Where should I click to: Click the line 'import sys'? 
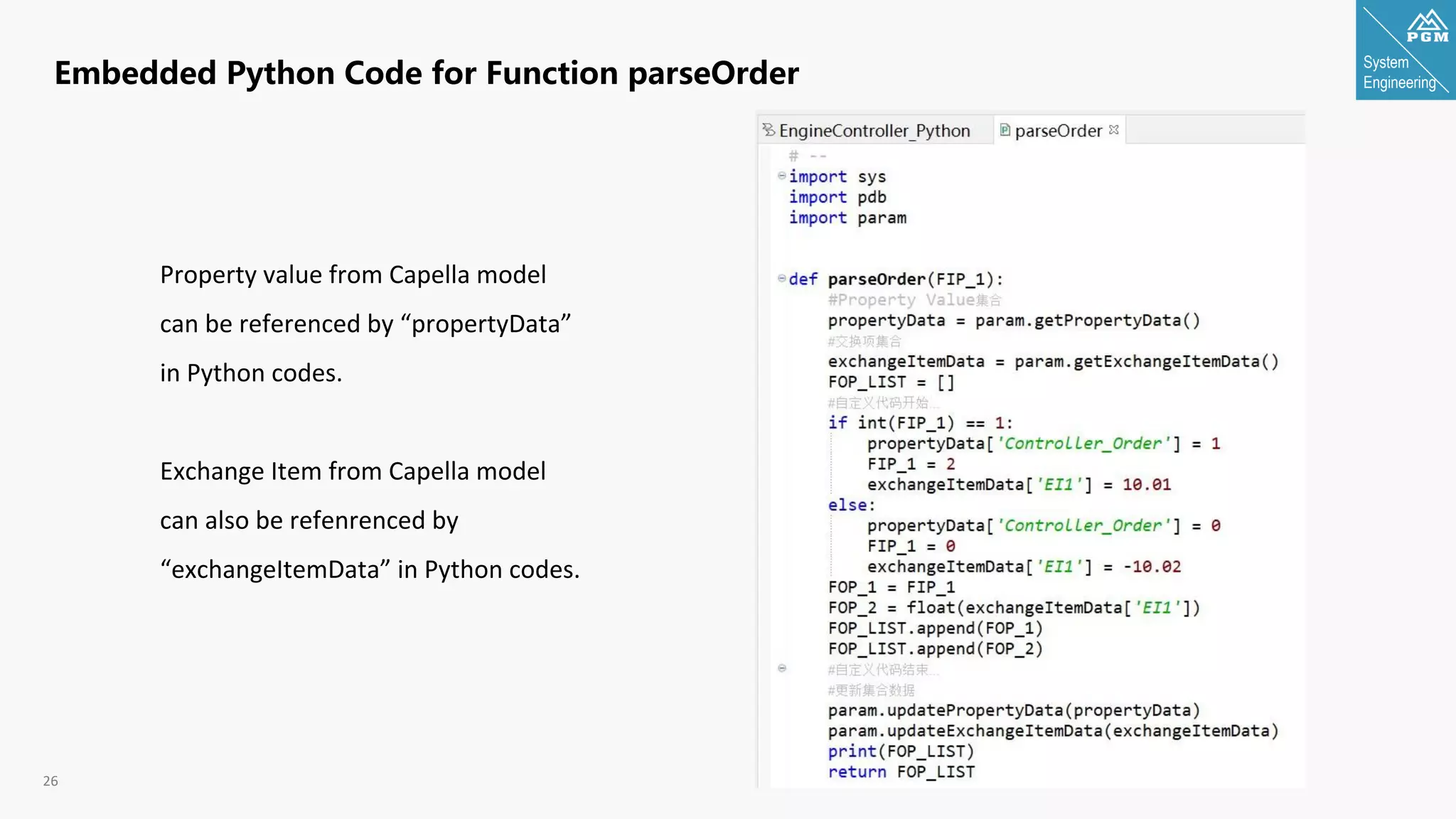click(837, 176)
